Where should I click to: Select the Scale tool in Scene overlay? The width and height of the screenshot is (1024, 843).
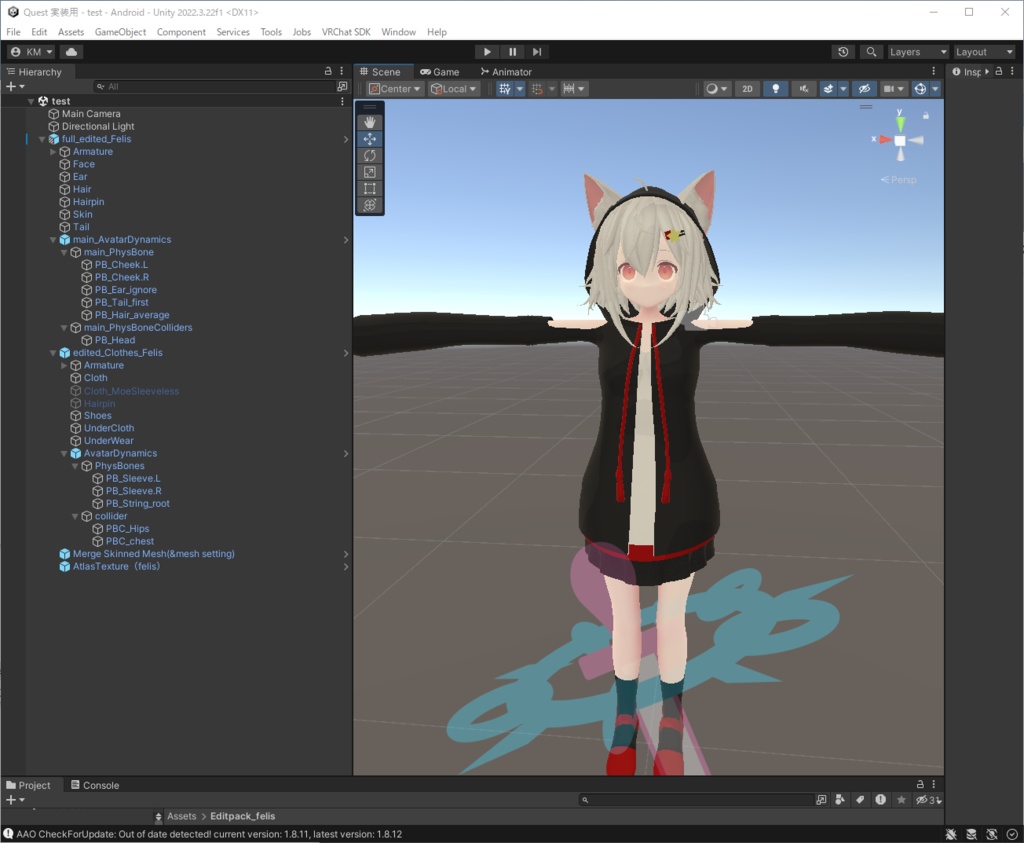tap(370, 172)
